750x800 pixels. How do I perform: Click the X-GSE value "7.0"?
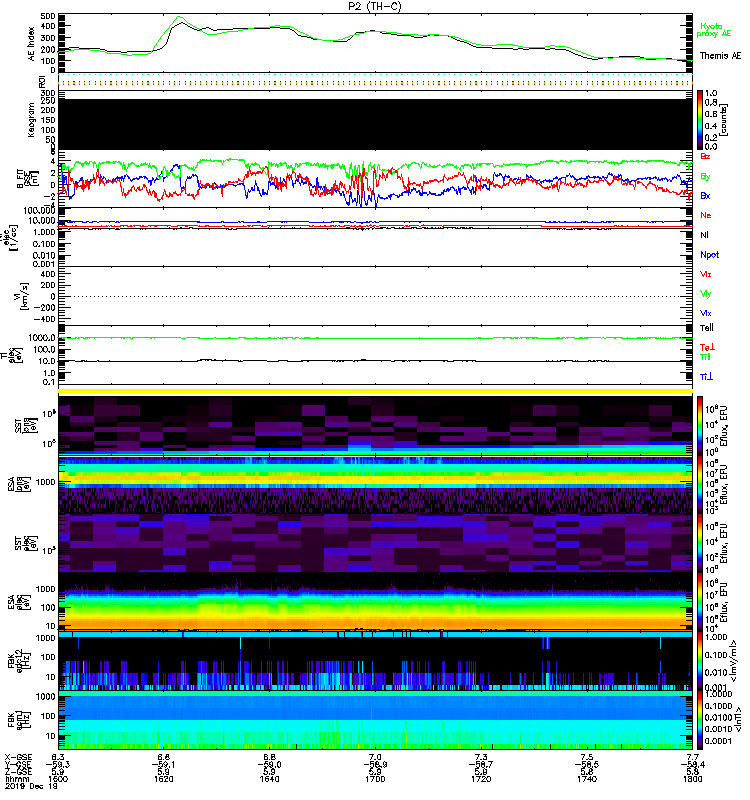point(375,757)
